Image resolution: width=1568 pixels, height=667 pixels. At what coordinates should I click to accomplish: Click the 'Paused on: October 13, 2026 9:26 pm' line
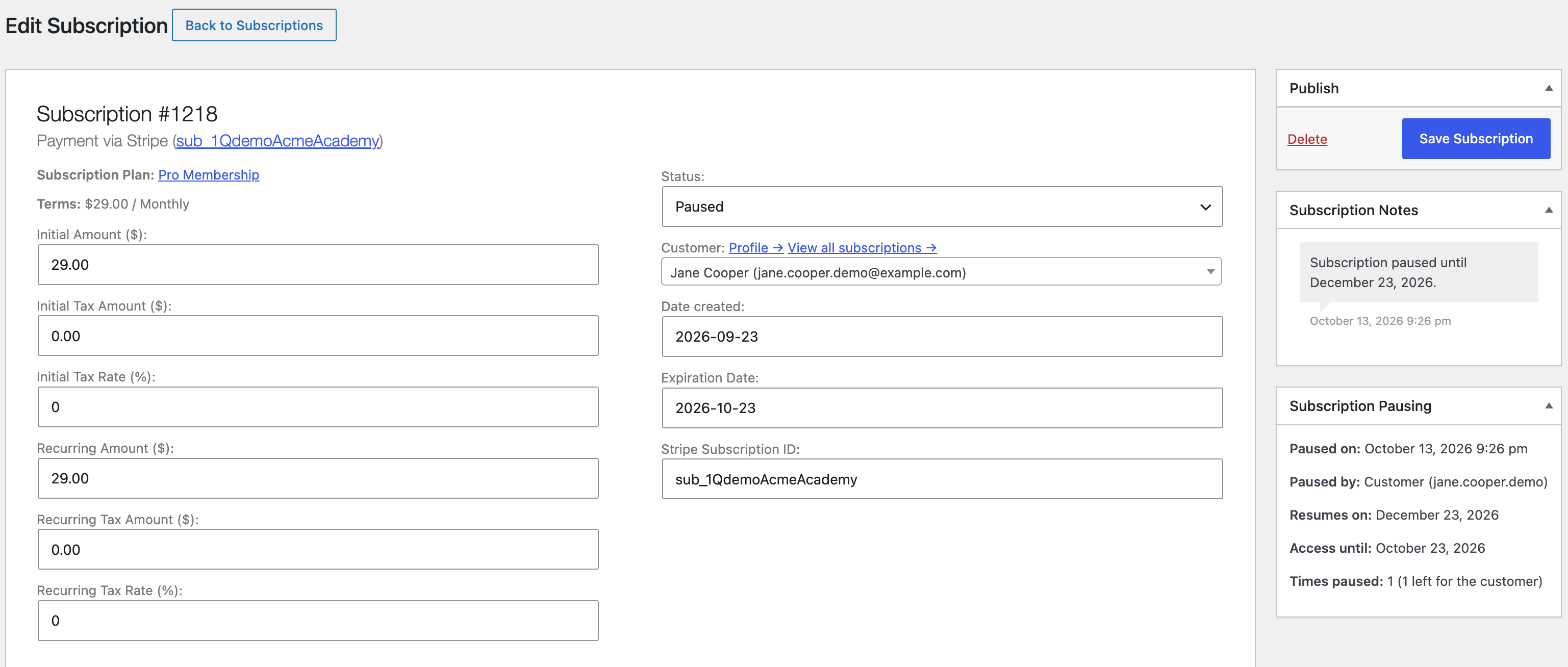[x=1409, y=449]
